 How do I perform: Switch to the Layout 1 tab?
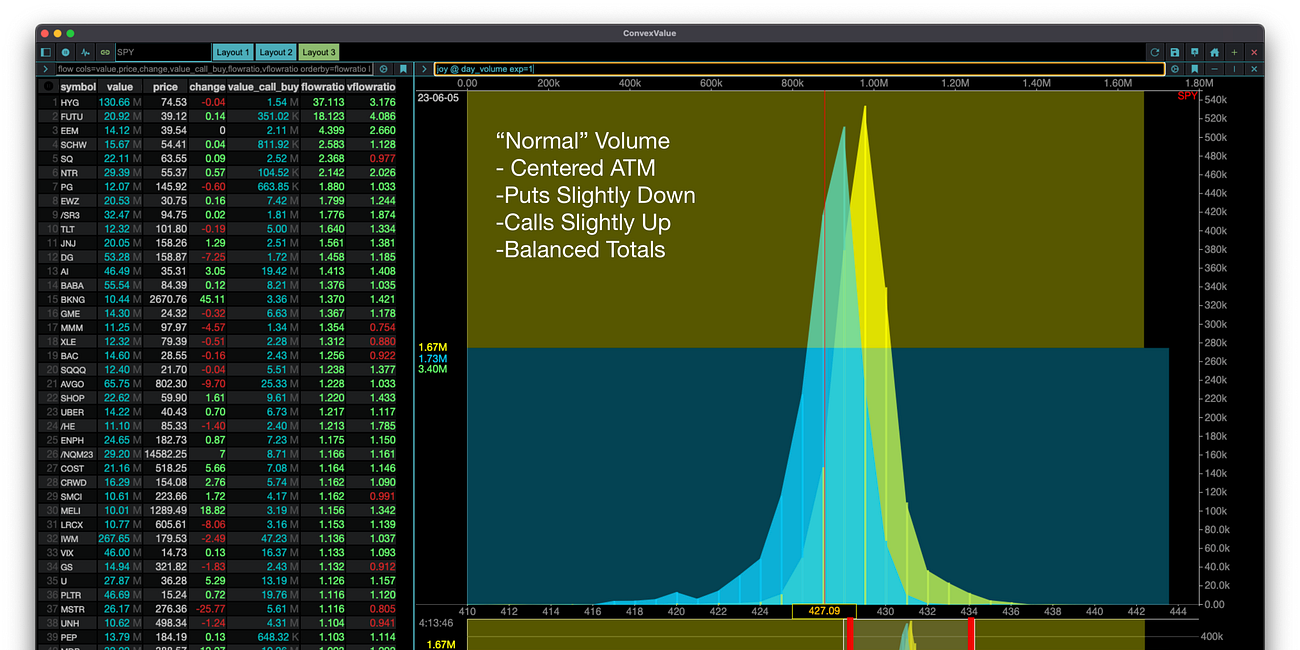233,52
